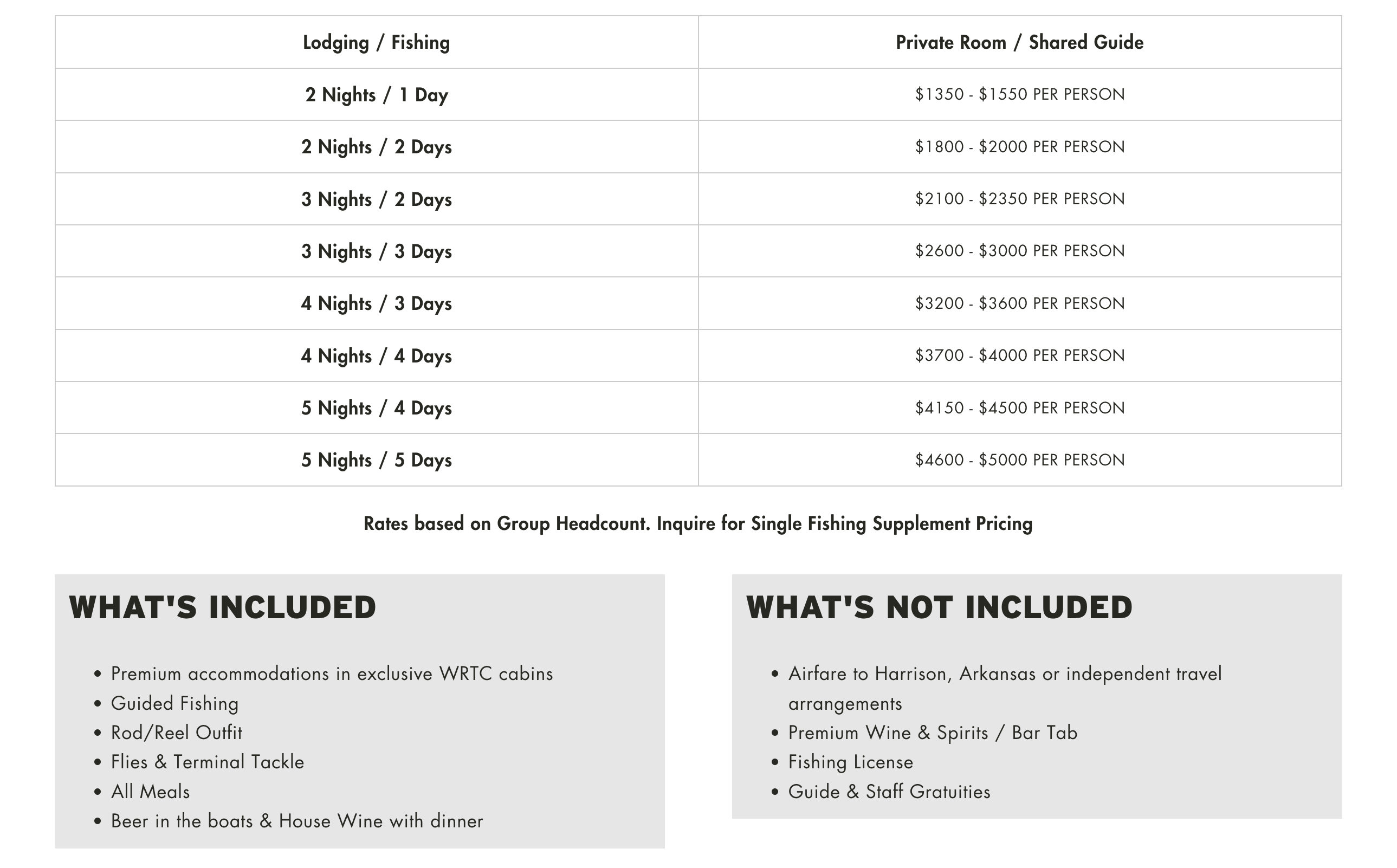Select the "Beer in the boats" list item

coord(297,821)
